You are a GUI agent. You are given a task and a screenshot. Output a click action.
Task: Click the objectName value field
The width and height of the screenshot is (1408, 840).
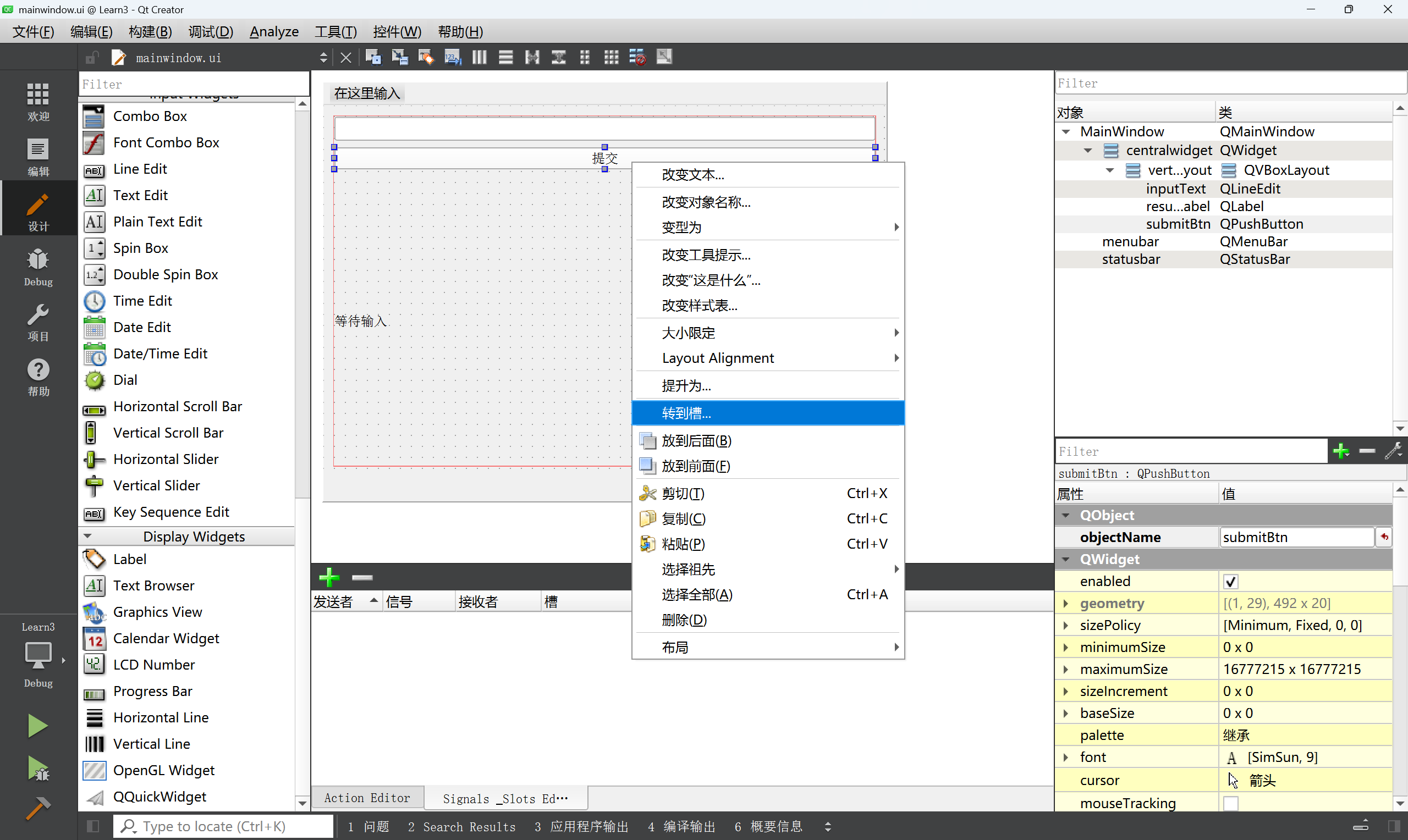(x=1296, y=537)
